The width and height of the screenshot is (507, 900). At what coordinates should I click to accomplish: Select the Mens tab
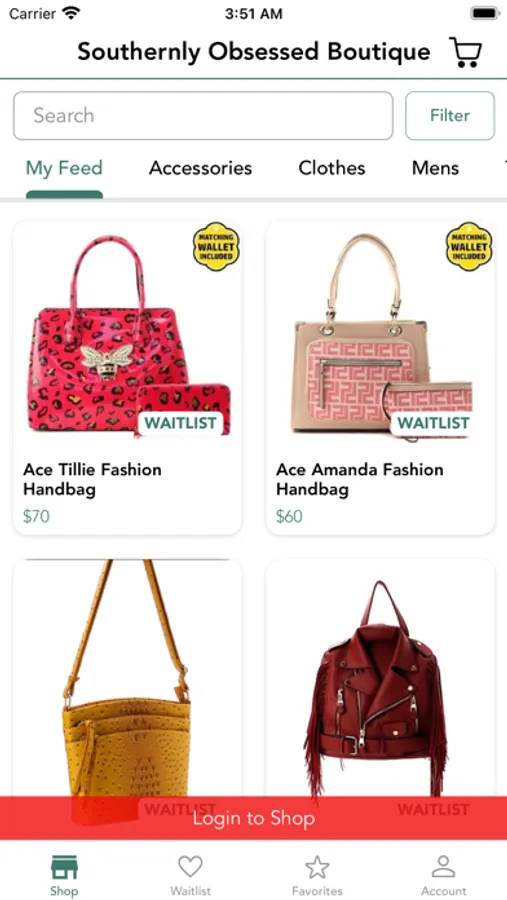point(435,168)
